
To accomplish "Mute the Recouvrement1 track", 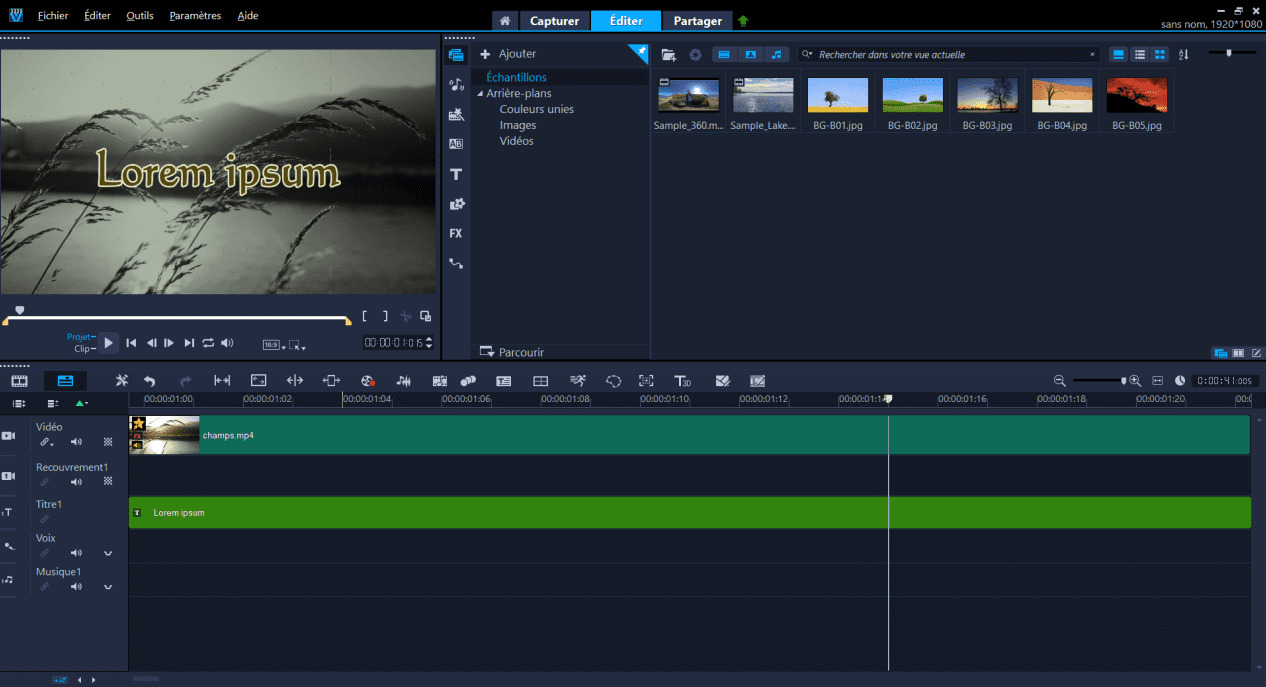I will [x=76, y=482].
